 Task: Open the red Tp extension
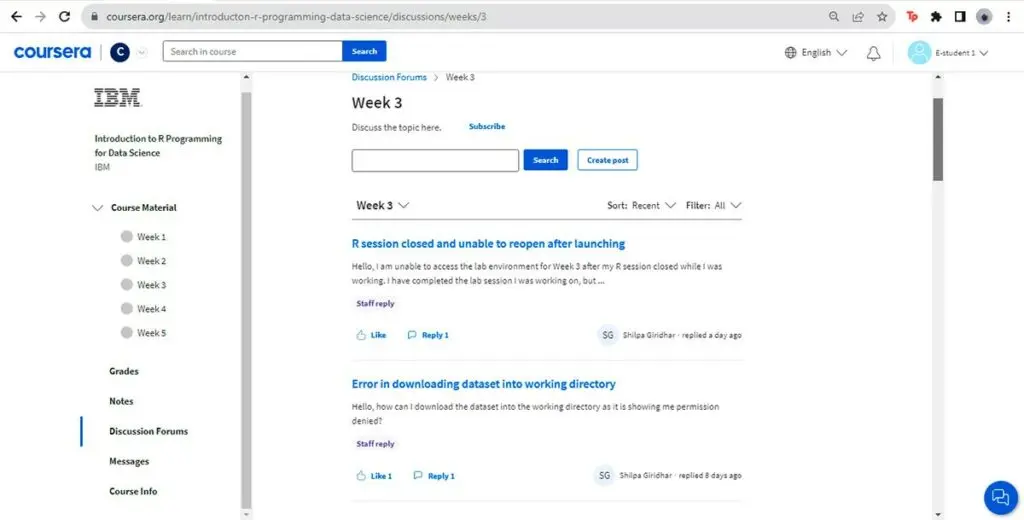[x=912, y=17]
